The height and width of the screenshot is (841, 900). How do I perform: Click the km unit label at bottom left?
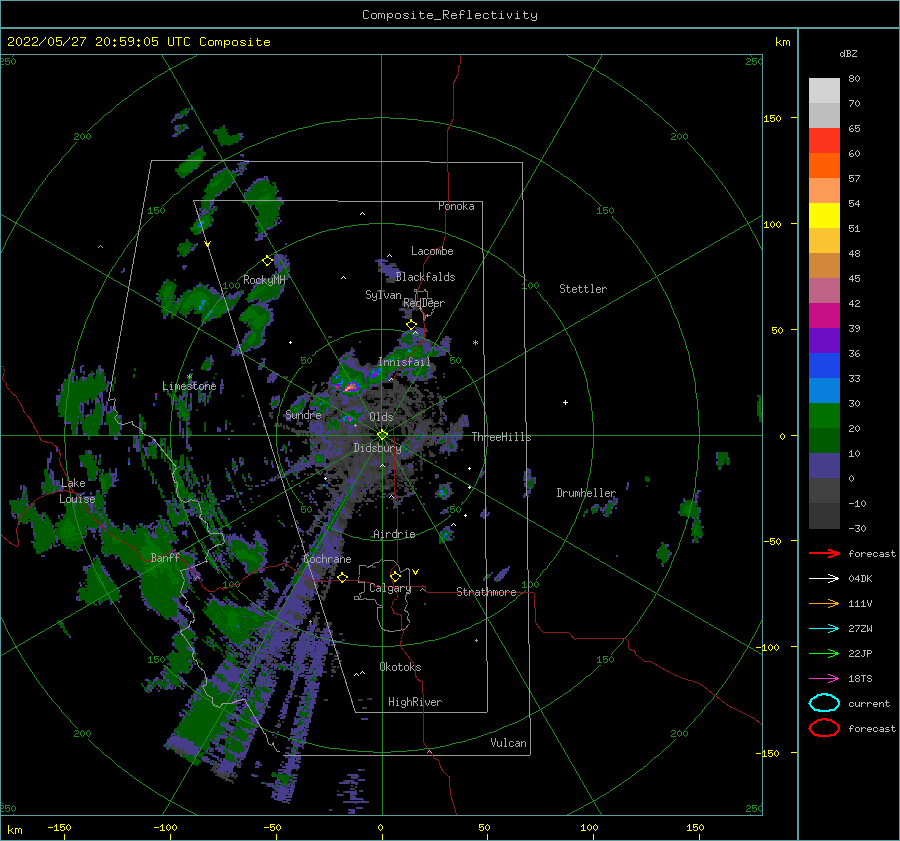pos(14,830)
